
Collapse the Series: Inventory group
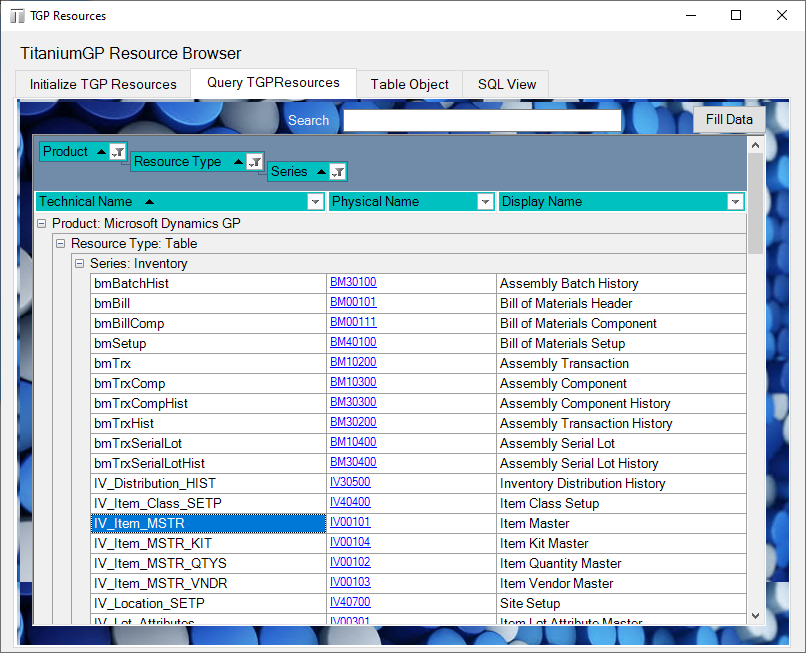pos(79,263)
